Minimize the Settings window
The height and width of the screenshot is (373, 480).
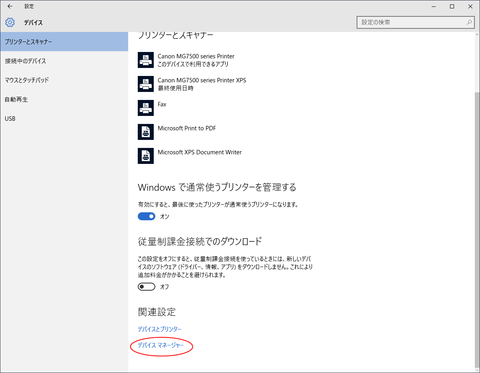[x=434, y=6]
